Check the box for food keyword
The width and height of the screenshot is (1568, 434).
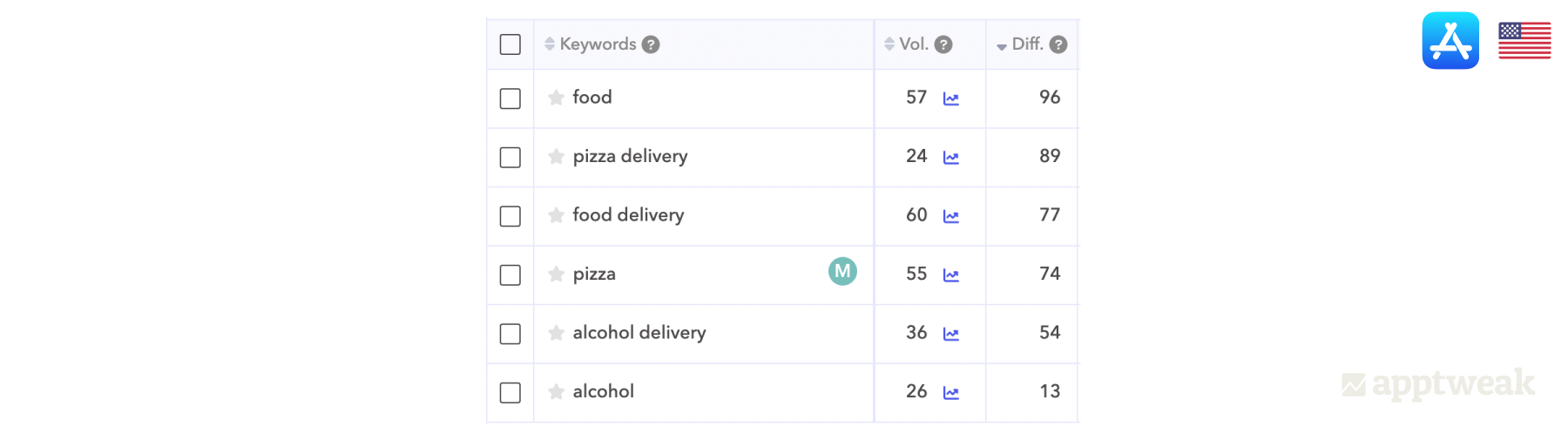click(x=510, y=98)
